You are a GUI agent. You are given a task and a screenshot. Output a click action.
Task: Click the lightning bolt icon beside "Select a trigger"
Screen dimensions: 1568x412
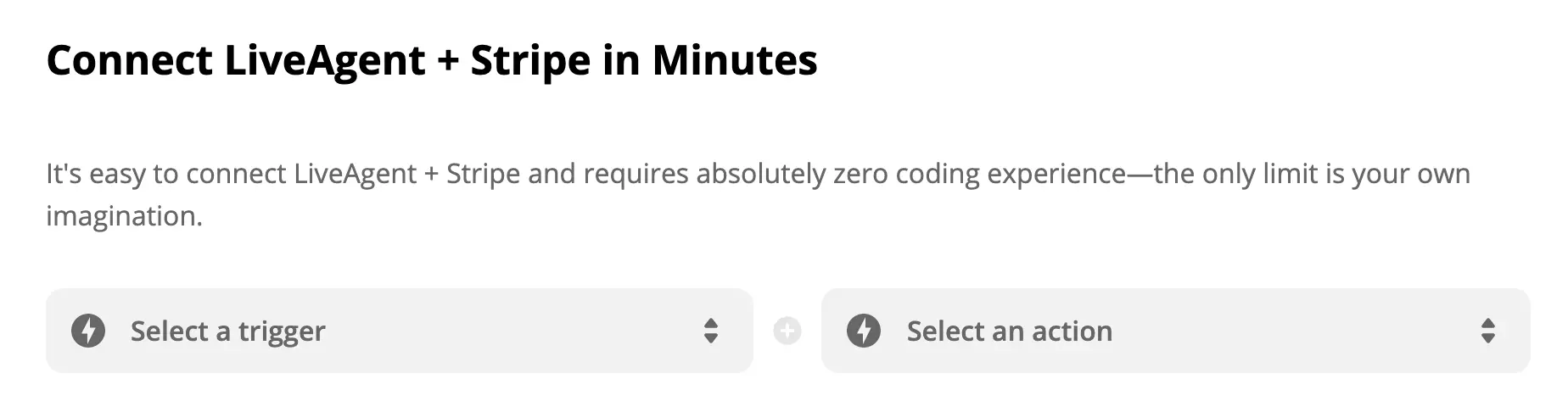88,331
